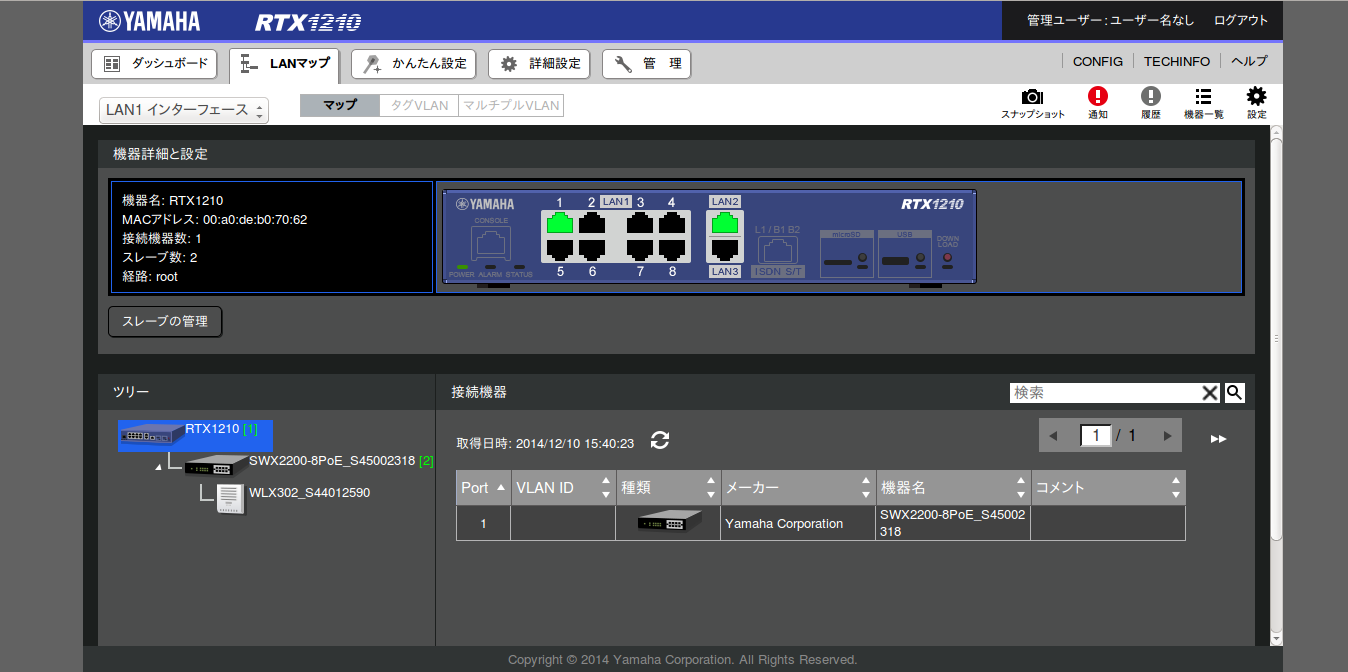Image resolution: width=1348 pixels, height=672 pixels.
Task: Open the ヘルプ link
Action: [x=1249, y=61]
